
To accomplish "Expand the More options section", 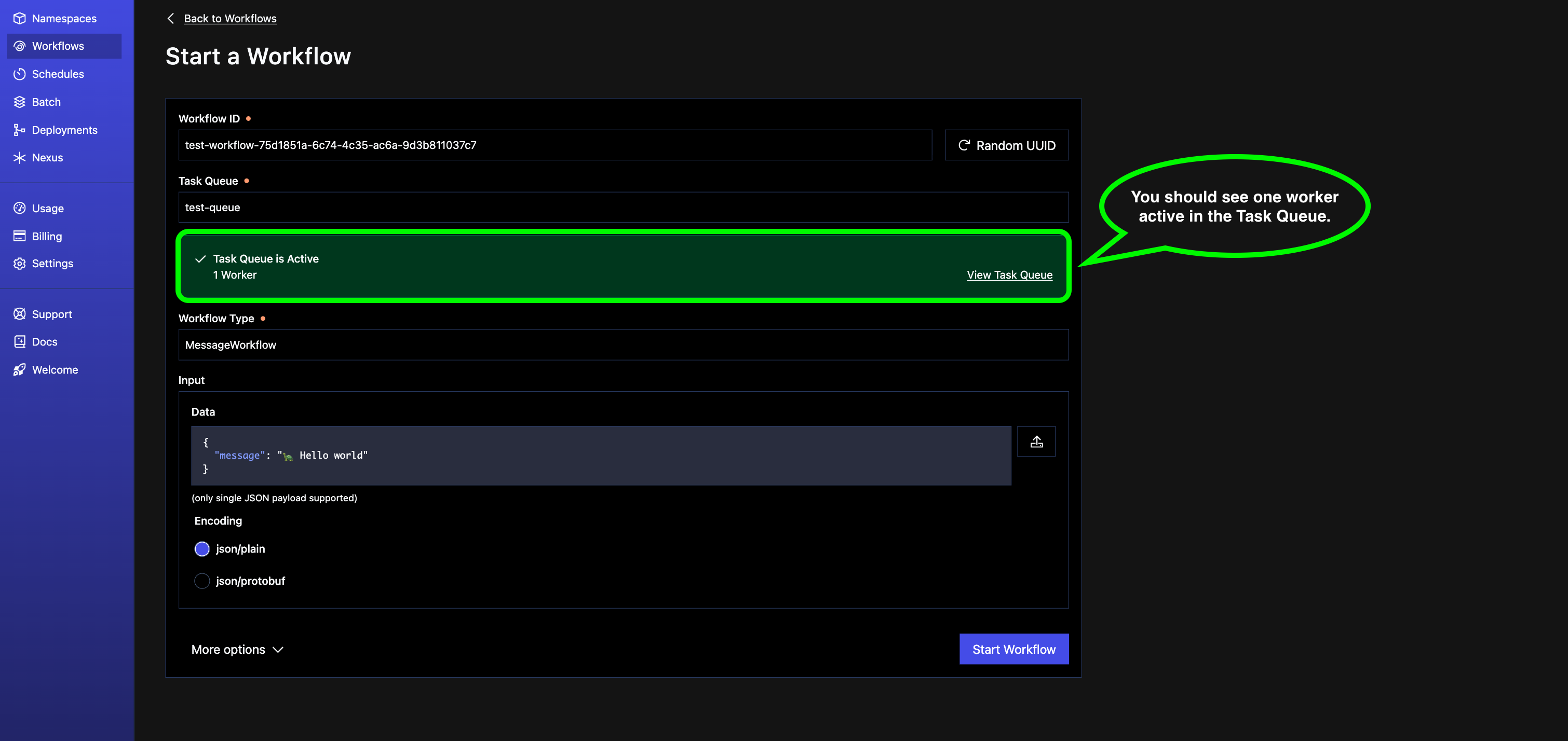I will coord(237,649).
